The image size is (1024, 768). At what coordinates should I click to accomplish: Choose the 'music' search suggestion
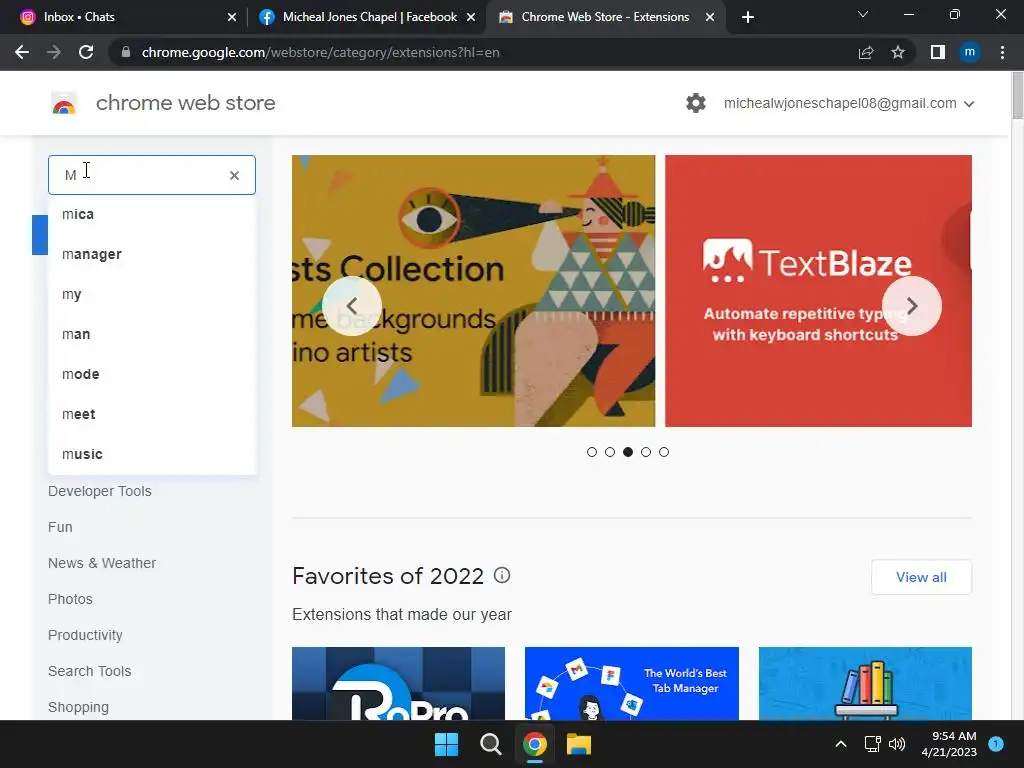152,454
